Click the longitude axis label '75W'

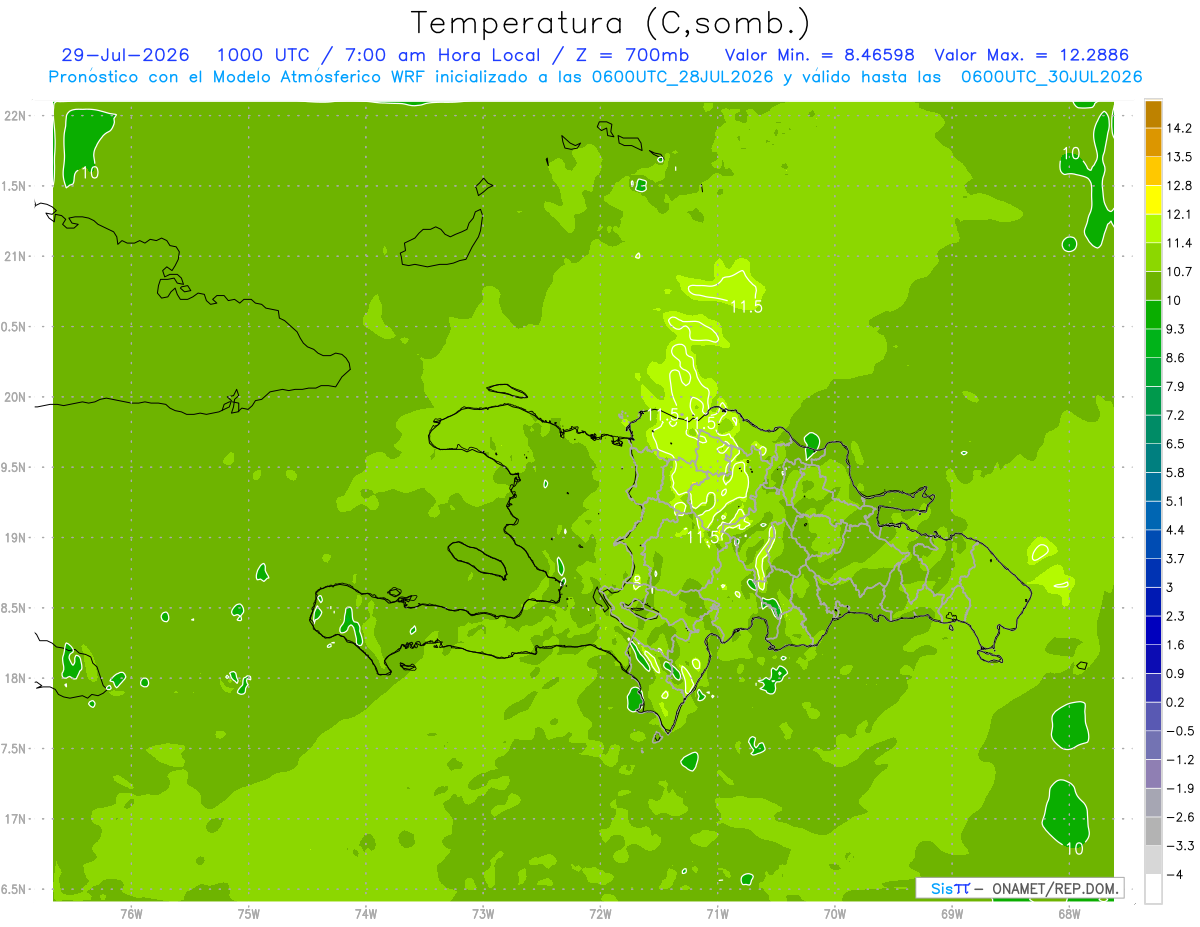coord(249,914)
